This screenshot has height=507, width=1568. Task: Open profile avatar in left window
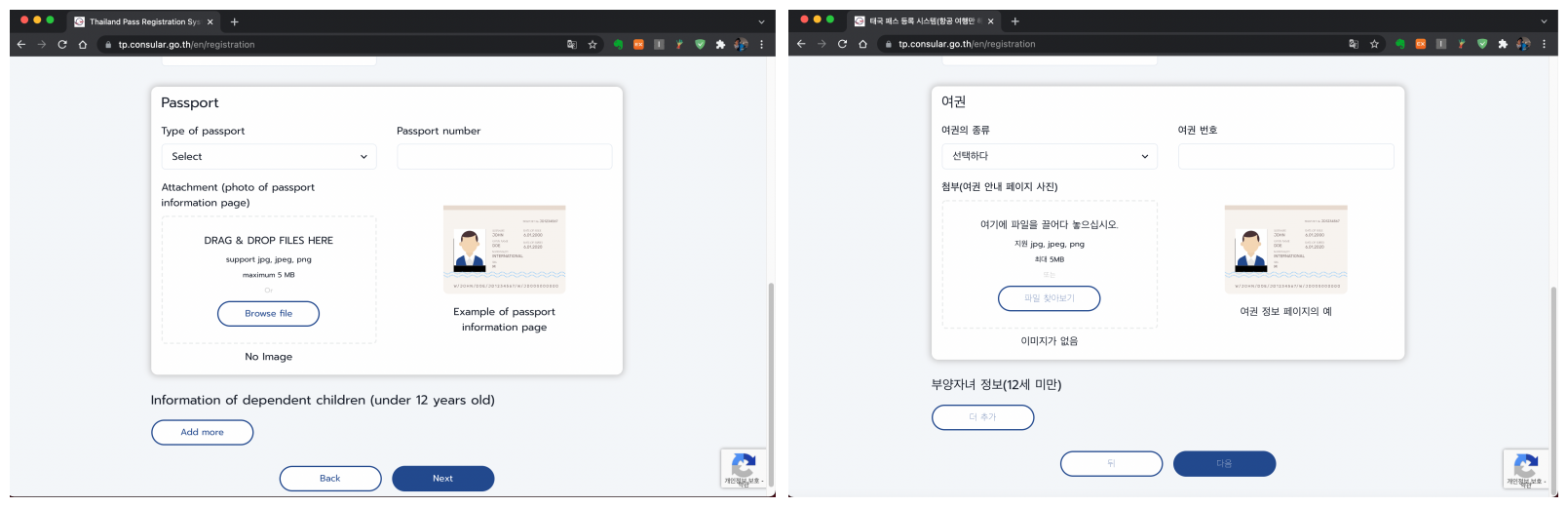[741, 44]
